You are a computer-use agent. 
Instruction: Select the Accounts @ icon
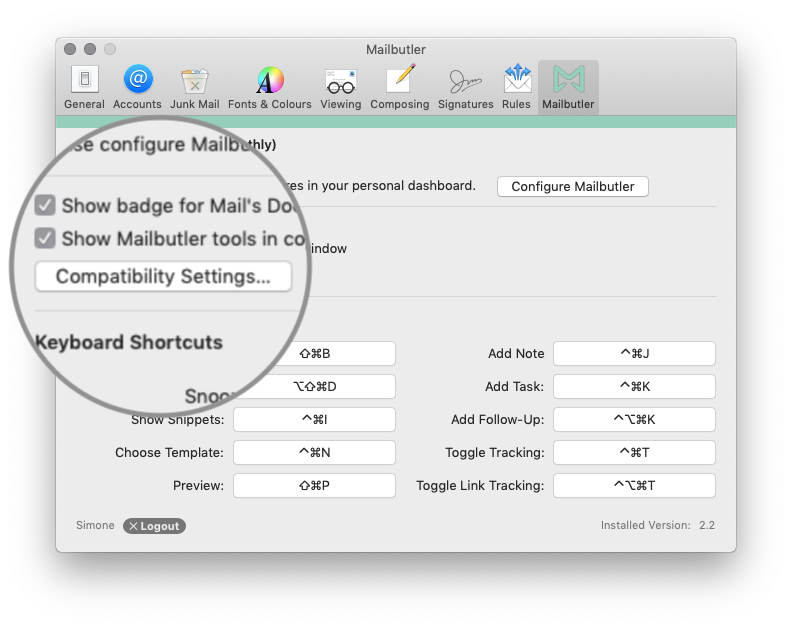138,79
